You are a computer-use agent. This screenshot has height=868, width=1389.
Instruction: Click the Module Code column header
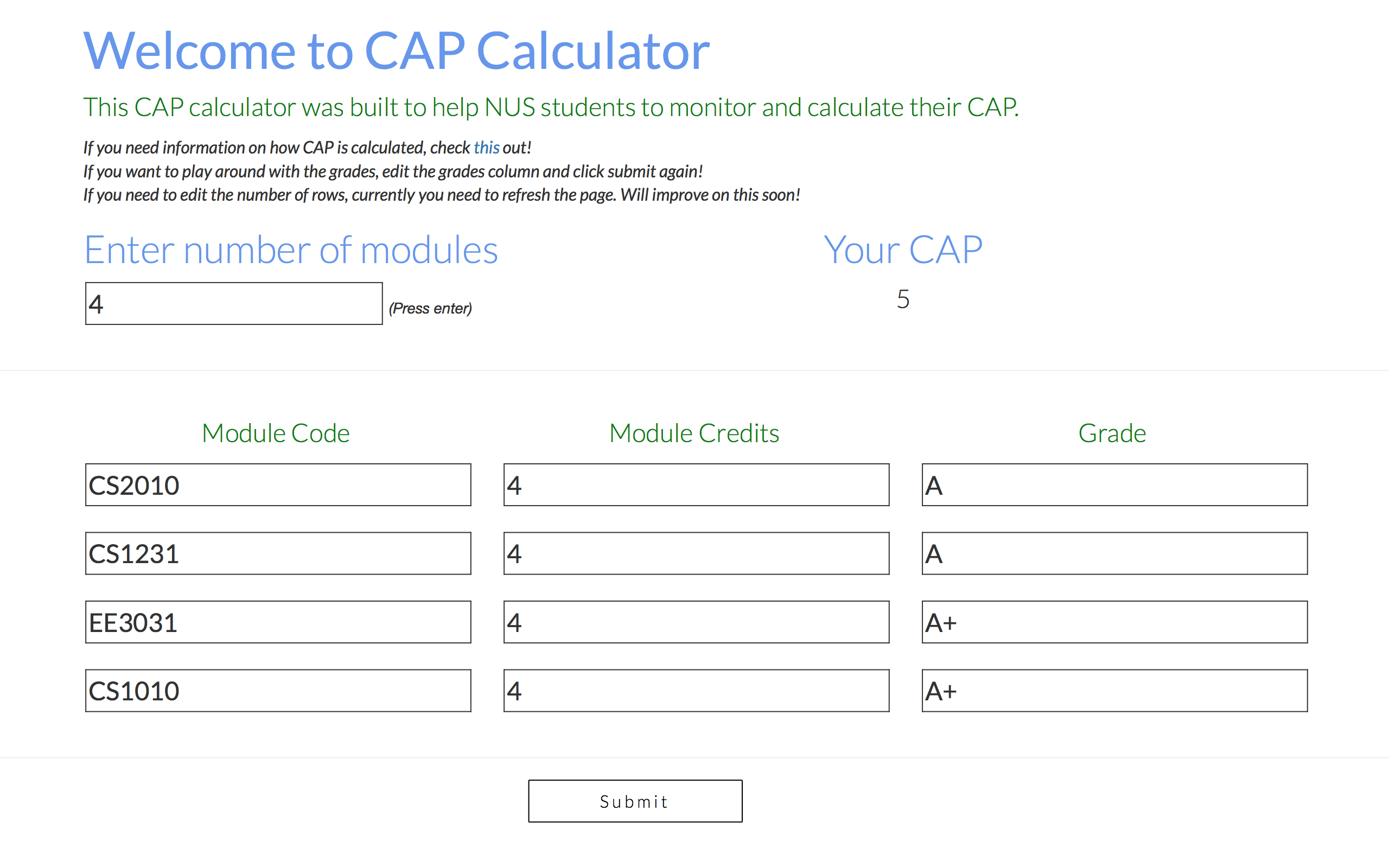(x=276, y=433)
